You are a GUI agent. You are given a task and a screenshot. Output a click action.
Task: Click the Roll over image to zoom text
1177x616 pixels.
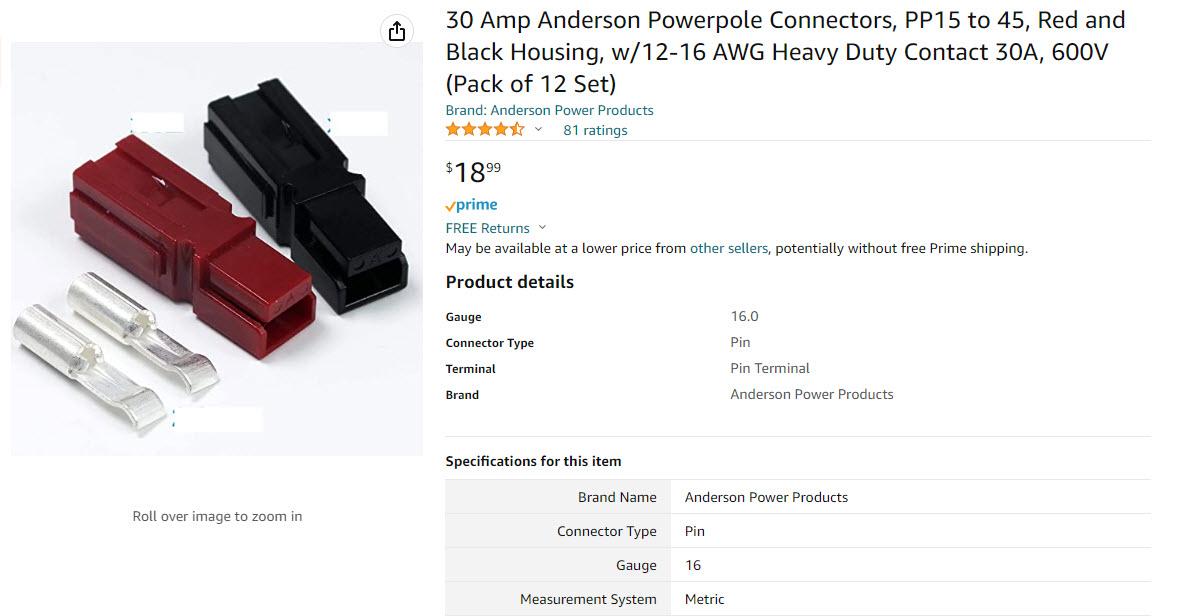click(217, 516)
